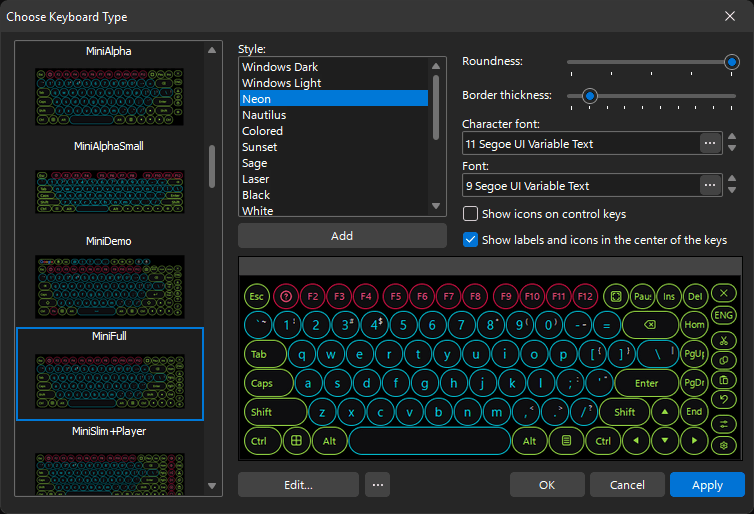Screen dimensions: 754x514
Task: Click the Del key in keyboard preview
Action: (x=695, y=296)
